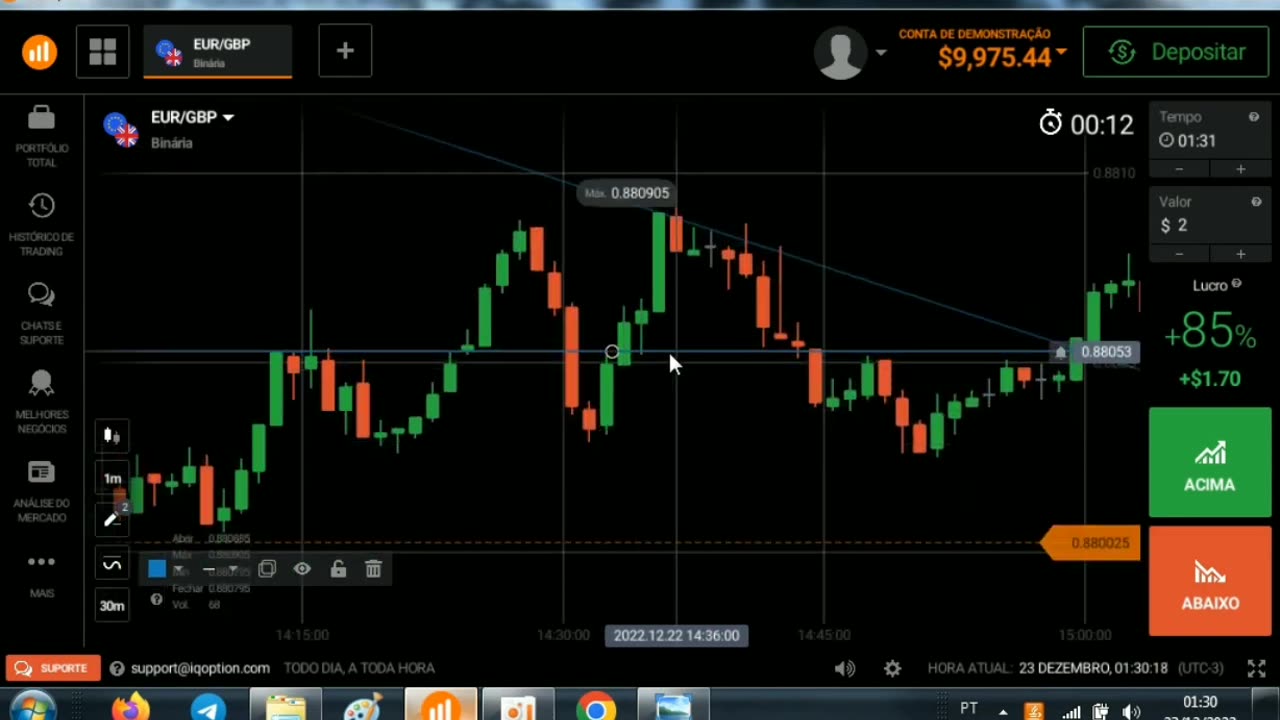Delete the selected drawing with trash icon
This screenshot has width=1280, height=720.
pos(373,569)
